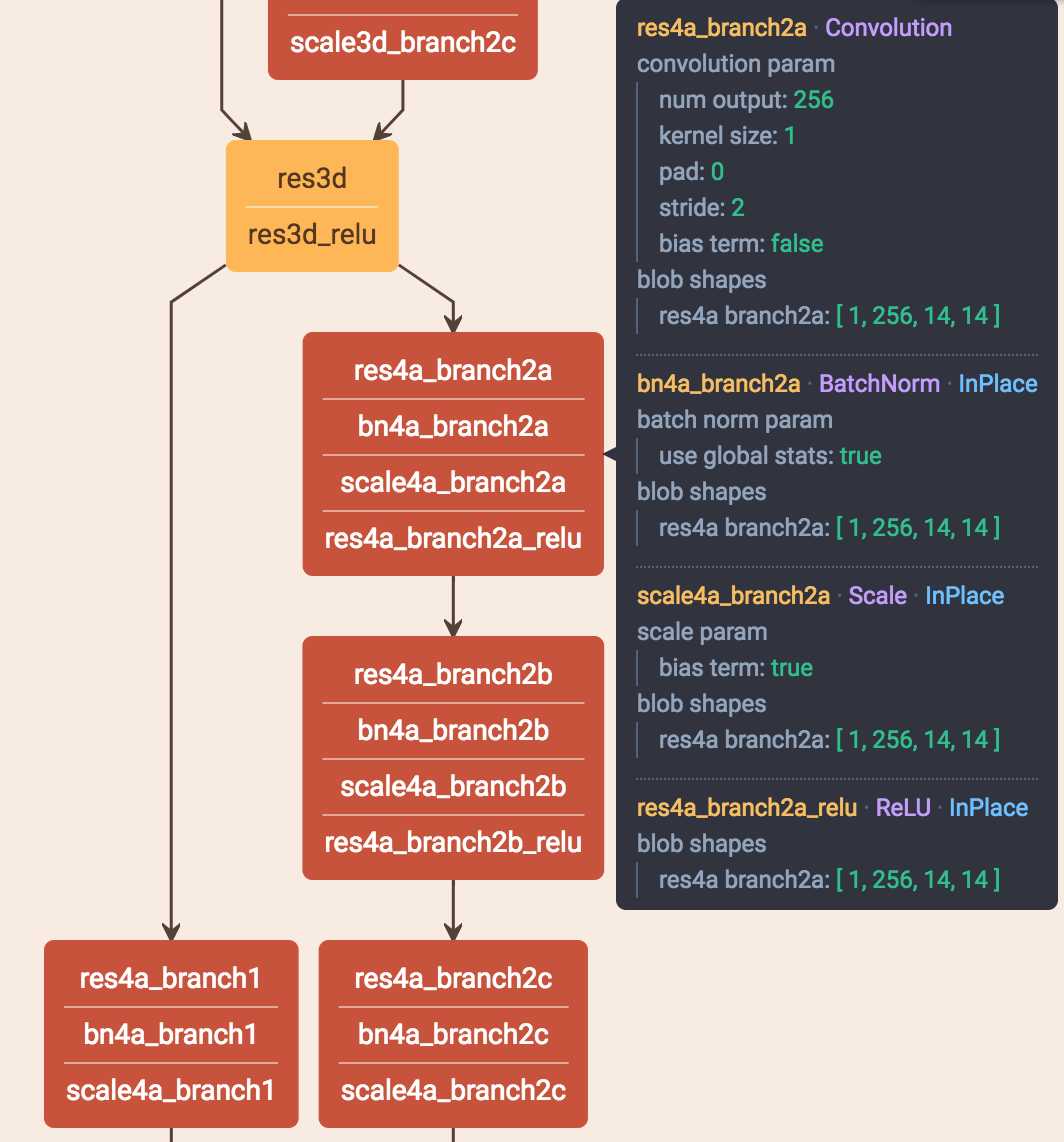This screenshot has height=1142, width=1064.
Task: Click the num output value 256
Action: [x=813, y=100]
